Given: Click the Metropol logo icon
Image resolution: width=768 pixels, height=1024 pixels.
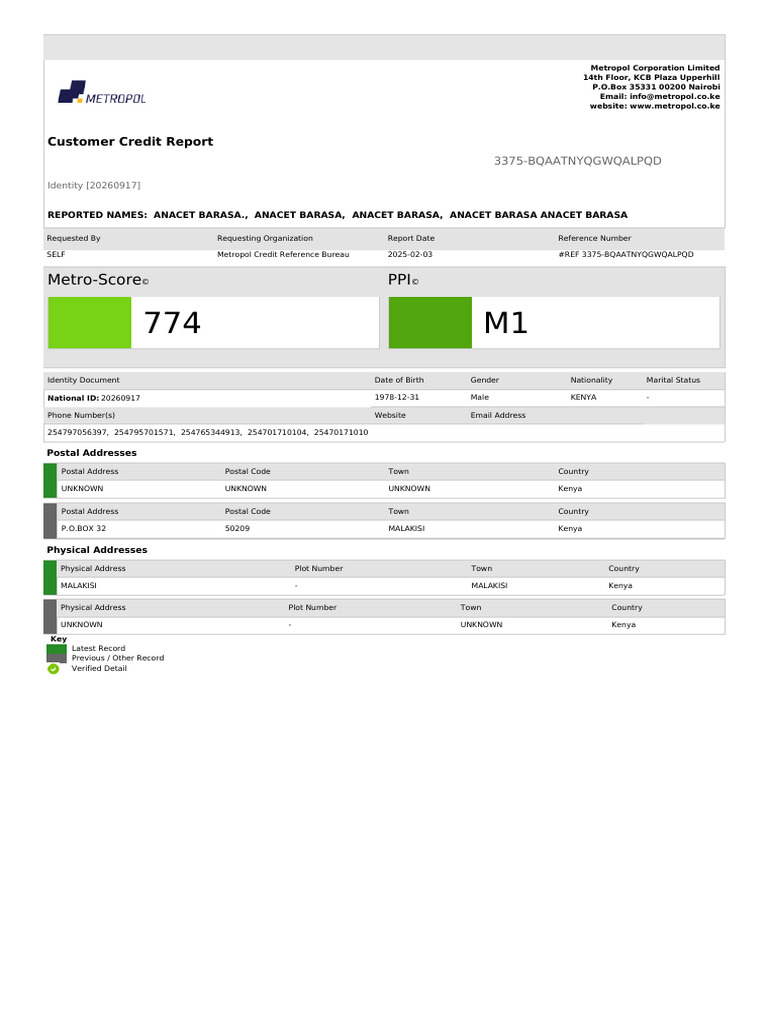Looking at the screenshot, I should [x=71, y=92].
